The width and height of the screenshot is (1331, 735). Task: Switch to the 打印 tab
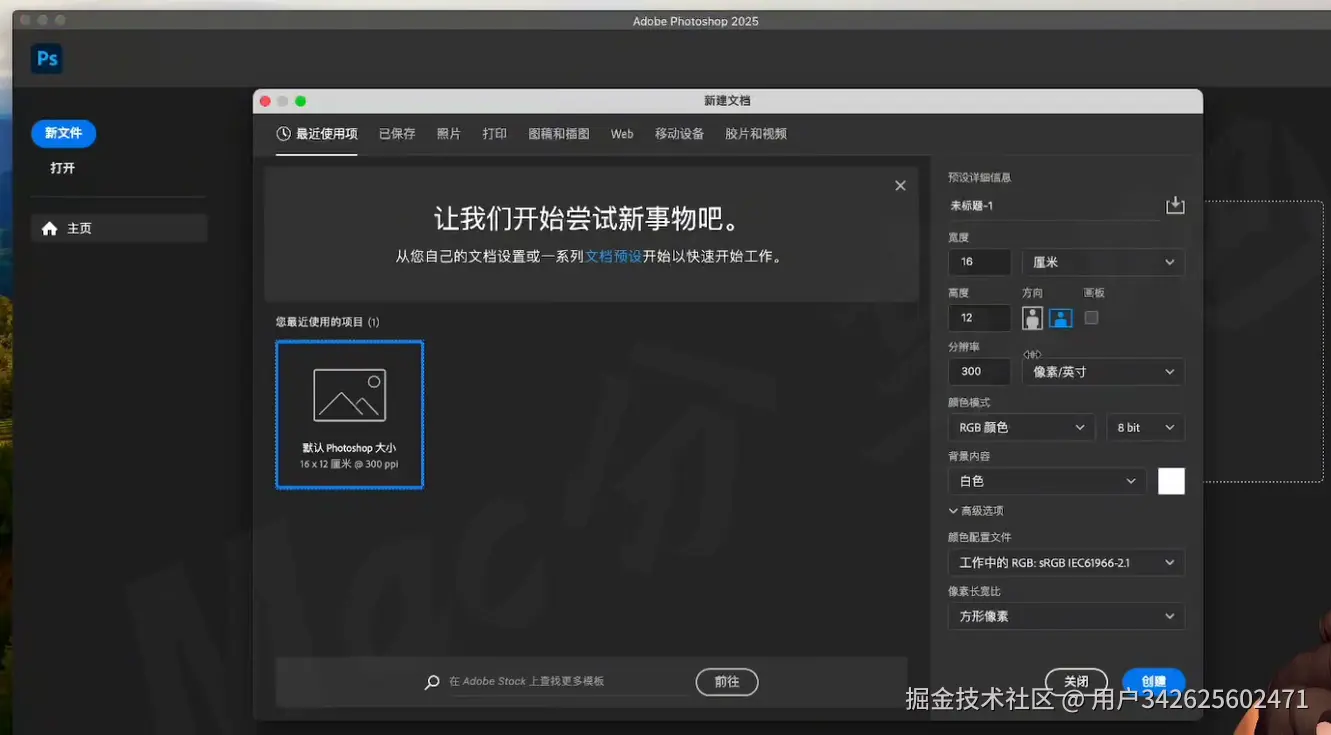[495, 134]
